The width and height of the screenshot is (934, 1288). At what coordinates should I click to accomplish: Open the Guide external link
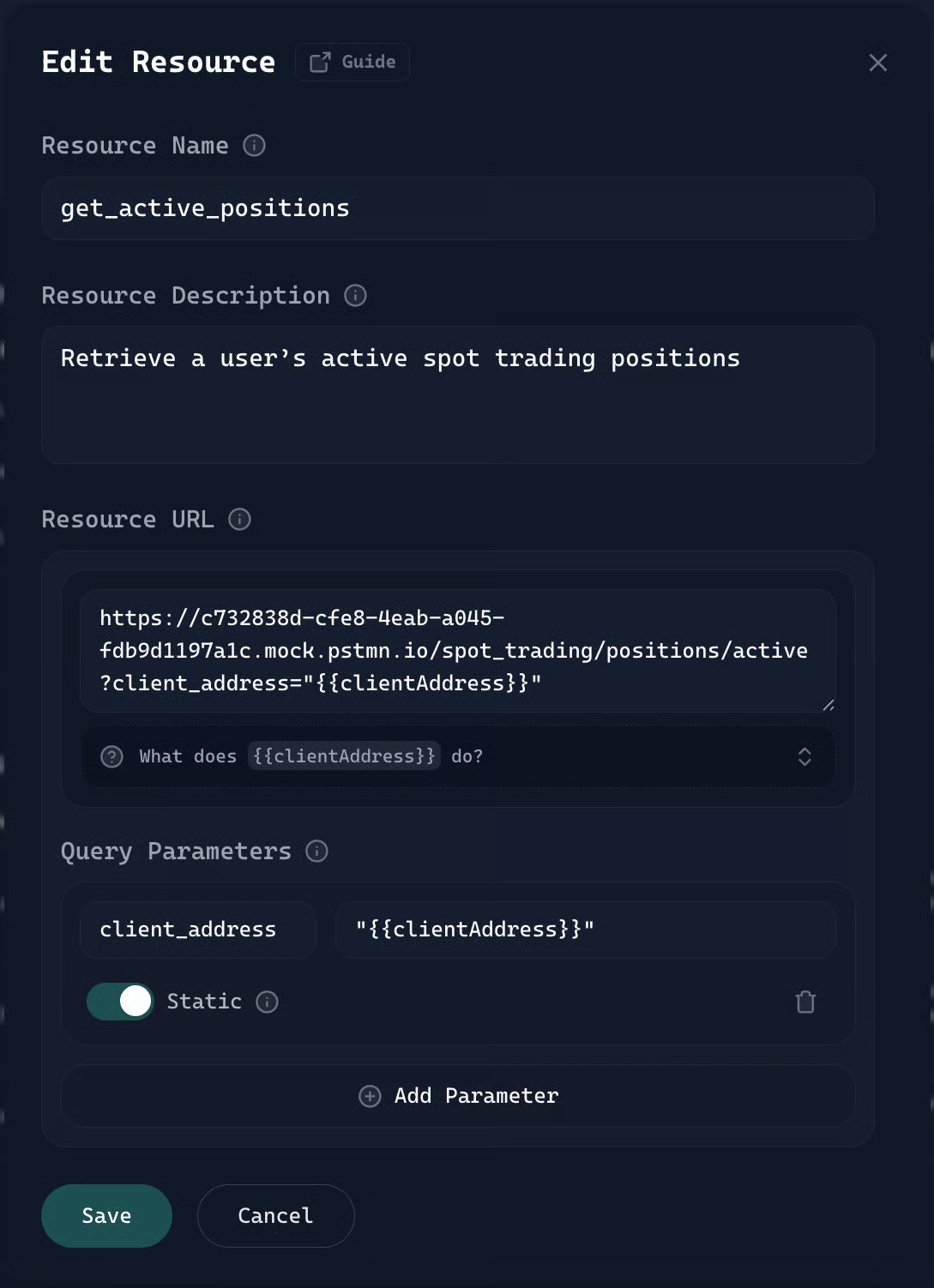pyautogui.click(x=352, y=62)
